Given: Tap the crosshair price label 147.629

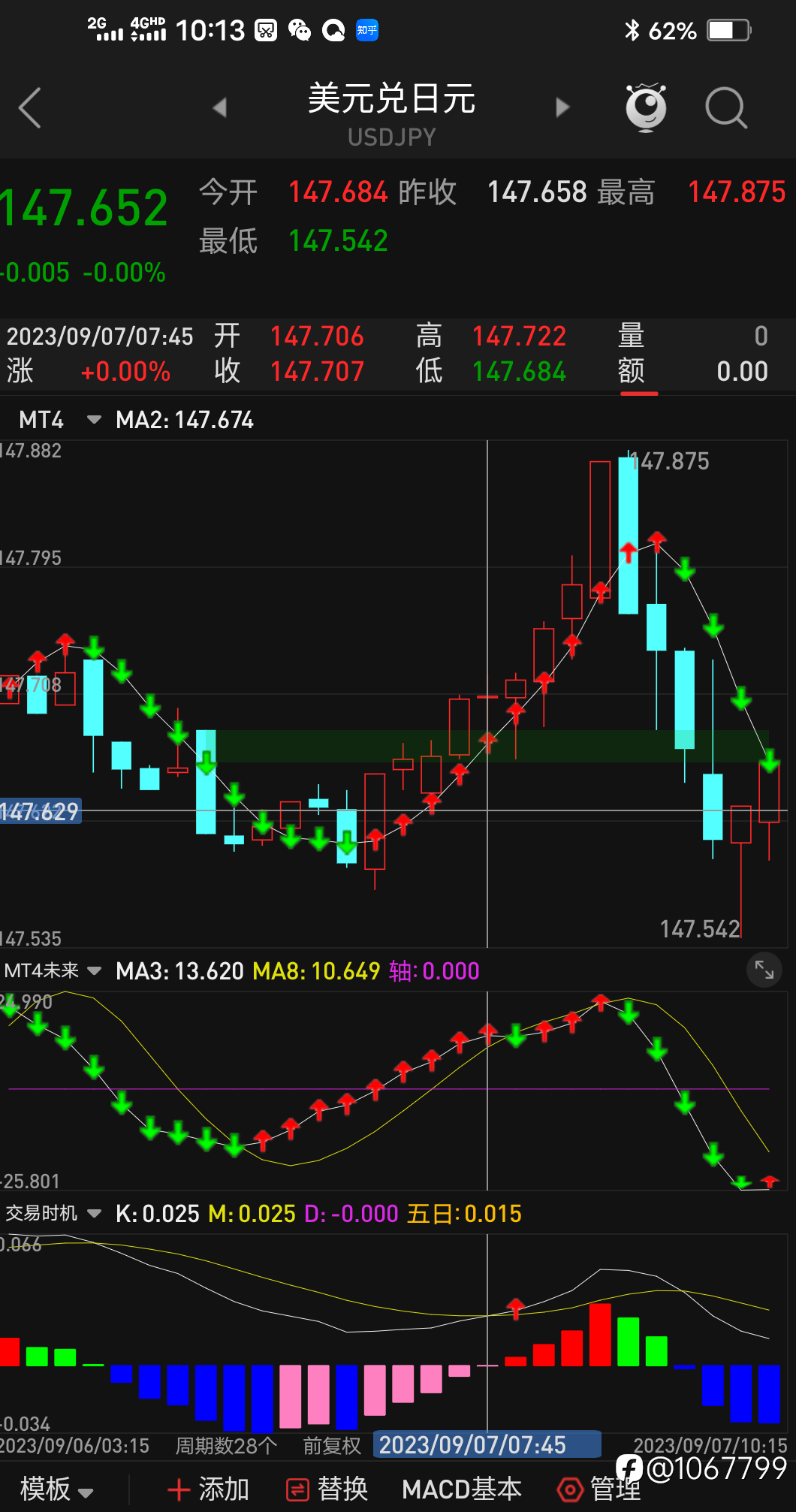Looking at the screenshot, I should (x=40, y=812).
